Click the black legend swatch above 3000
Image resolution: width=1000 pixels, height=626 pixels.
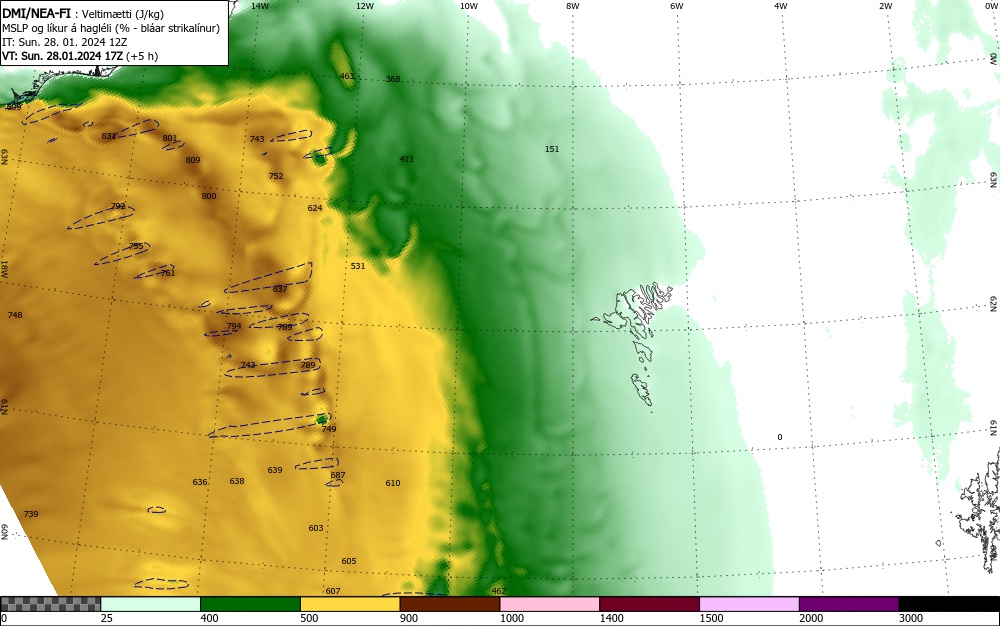point(950,604)
